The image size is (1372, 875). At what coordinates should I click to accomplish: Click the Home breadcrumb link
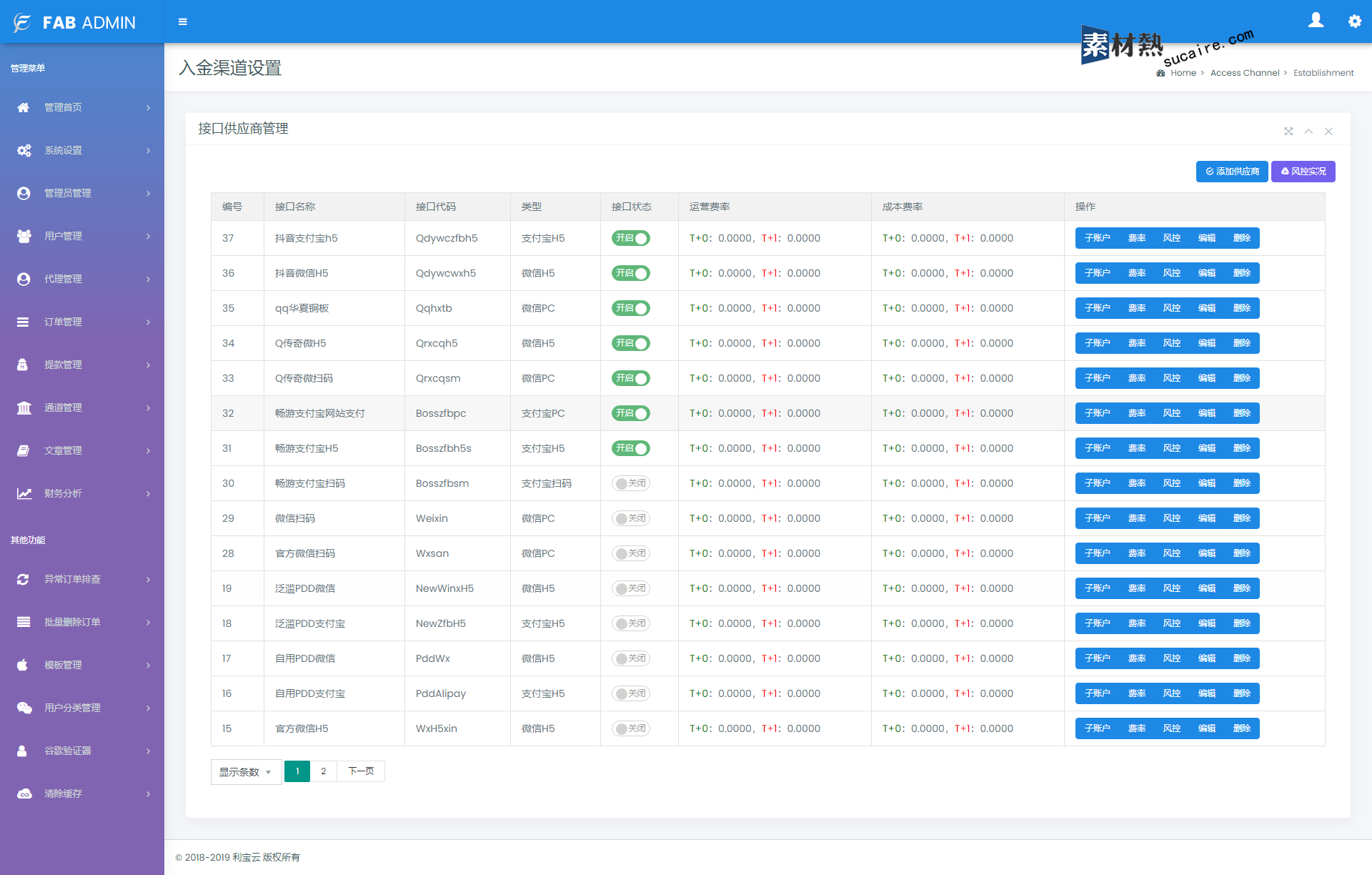pyautogui.click(x=1183, y=73)
